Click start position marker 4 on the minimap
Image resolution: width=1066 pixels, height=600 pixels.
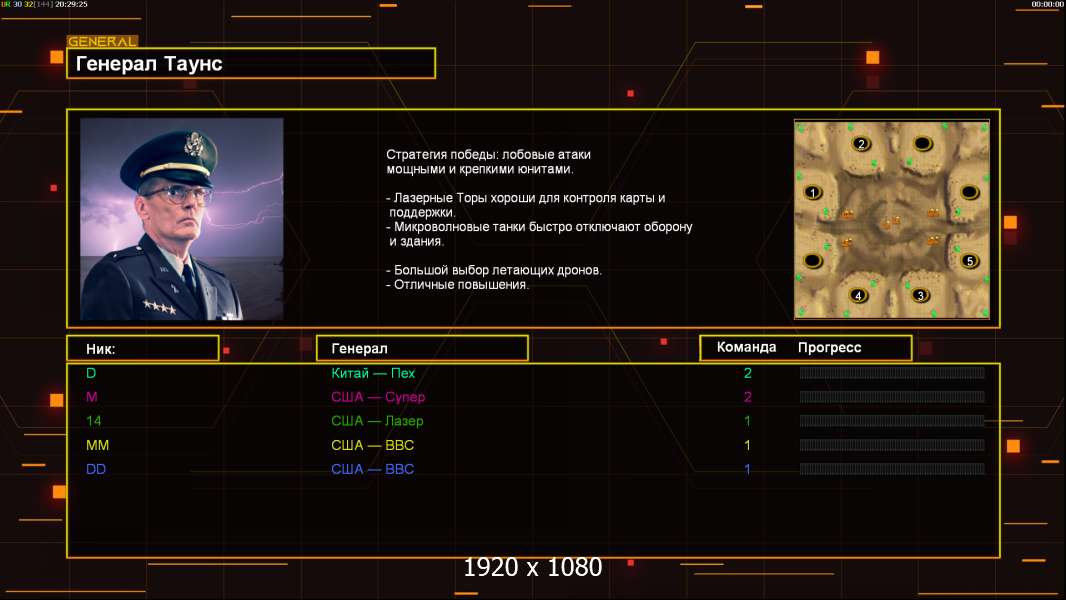(858, 296)
